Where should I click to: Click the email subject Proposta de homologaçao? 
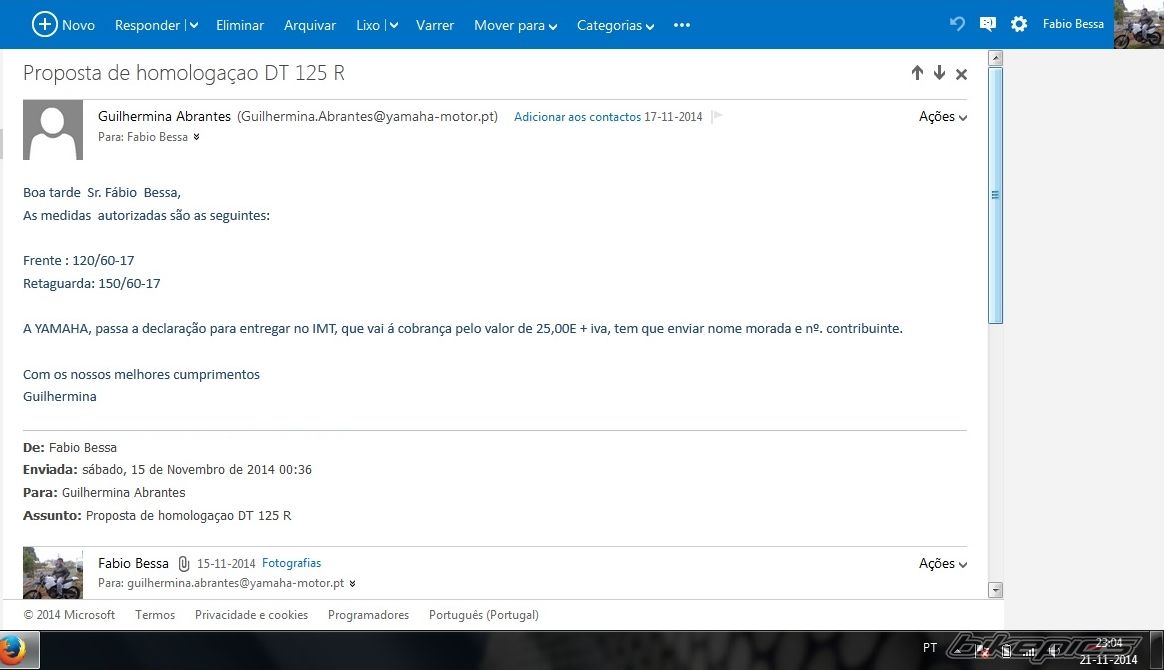[x=183, y=73]
